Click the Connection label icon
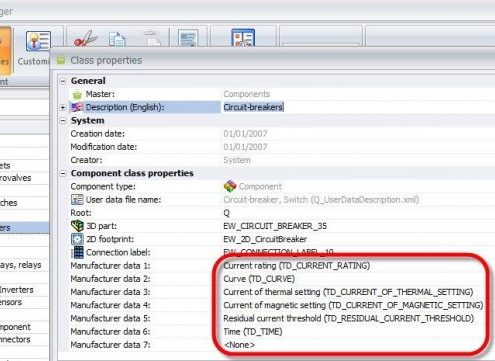The width and height of the screenshot is (495, 361). click(77, 252)
